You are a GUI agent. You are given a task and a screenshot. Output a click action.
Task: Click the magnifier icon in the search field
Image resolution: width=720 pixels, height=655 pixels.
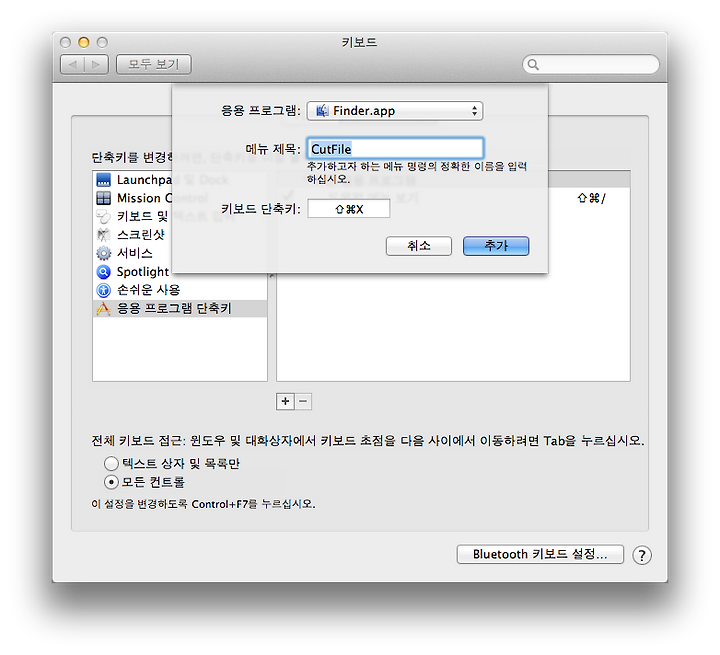tap(533, 64)
